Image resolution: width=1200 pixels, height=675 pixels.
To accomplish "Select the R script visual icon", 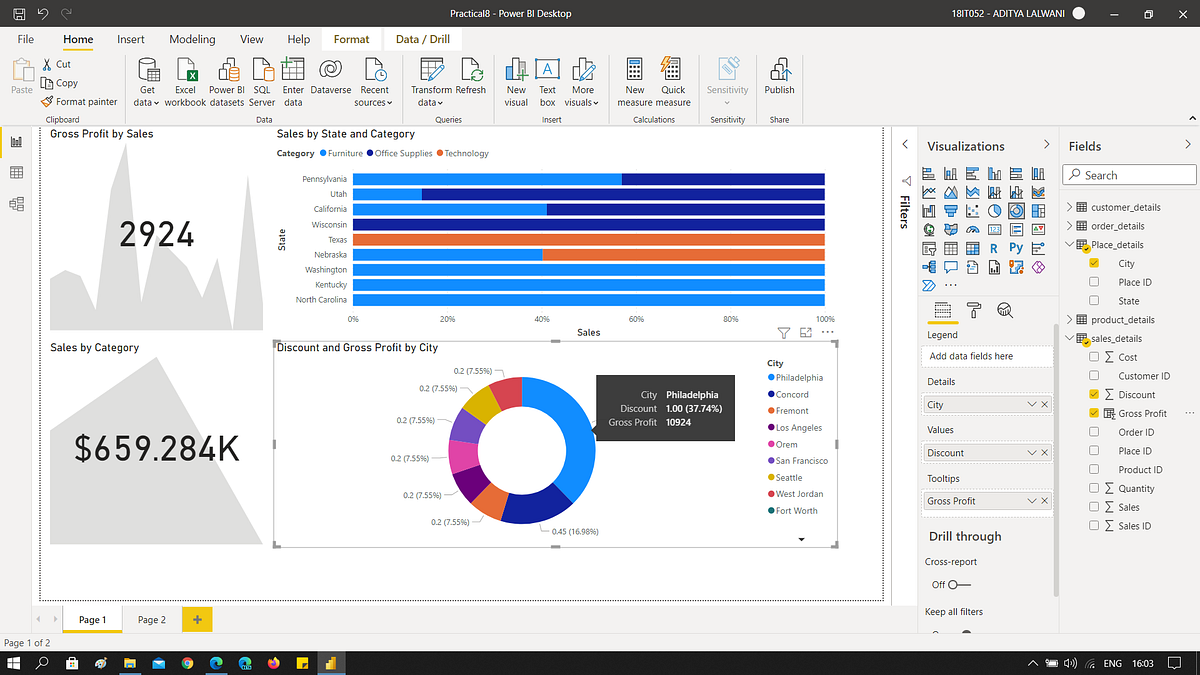I will tap(995, 248).
